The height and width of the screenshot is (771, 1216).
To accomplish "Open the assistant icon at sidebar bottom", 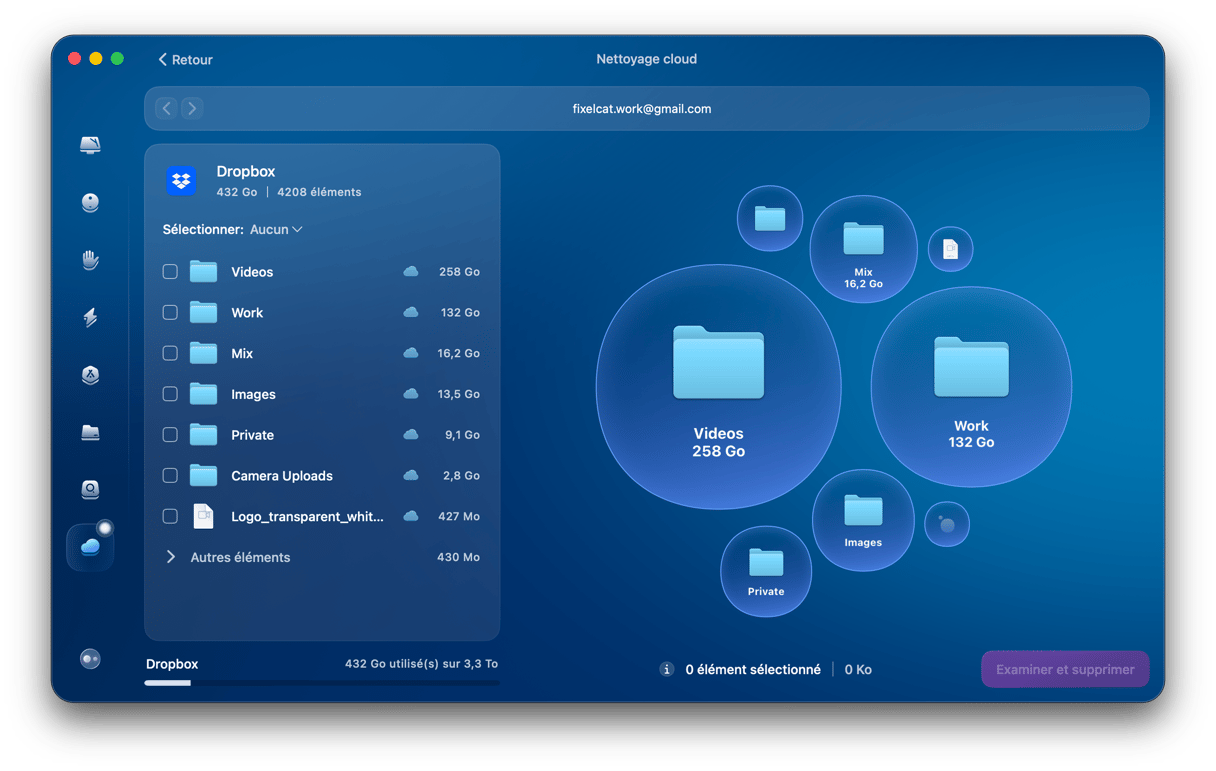I will click(x=90, y=659).
